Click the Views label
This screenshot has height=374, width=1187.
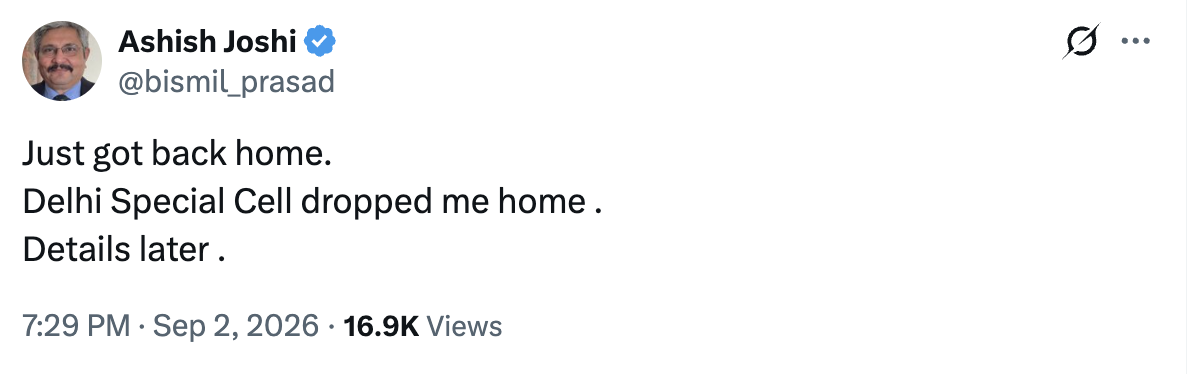464,326
